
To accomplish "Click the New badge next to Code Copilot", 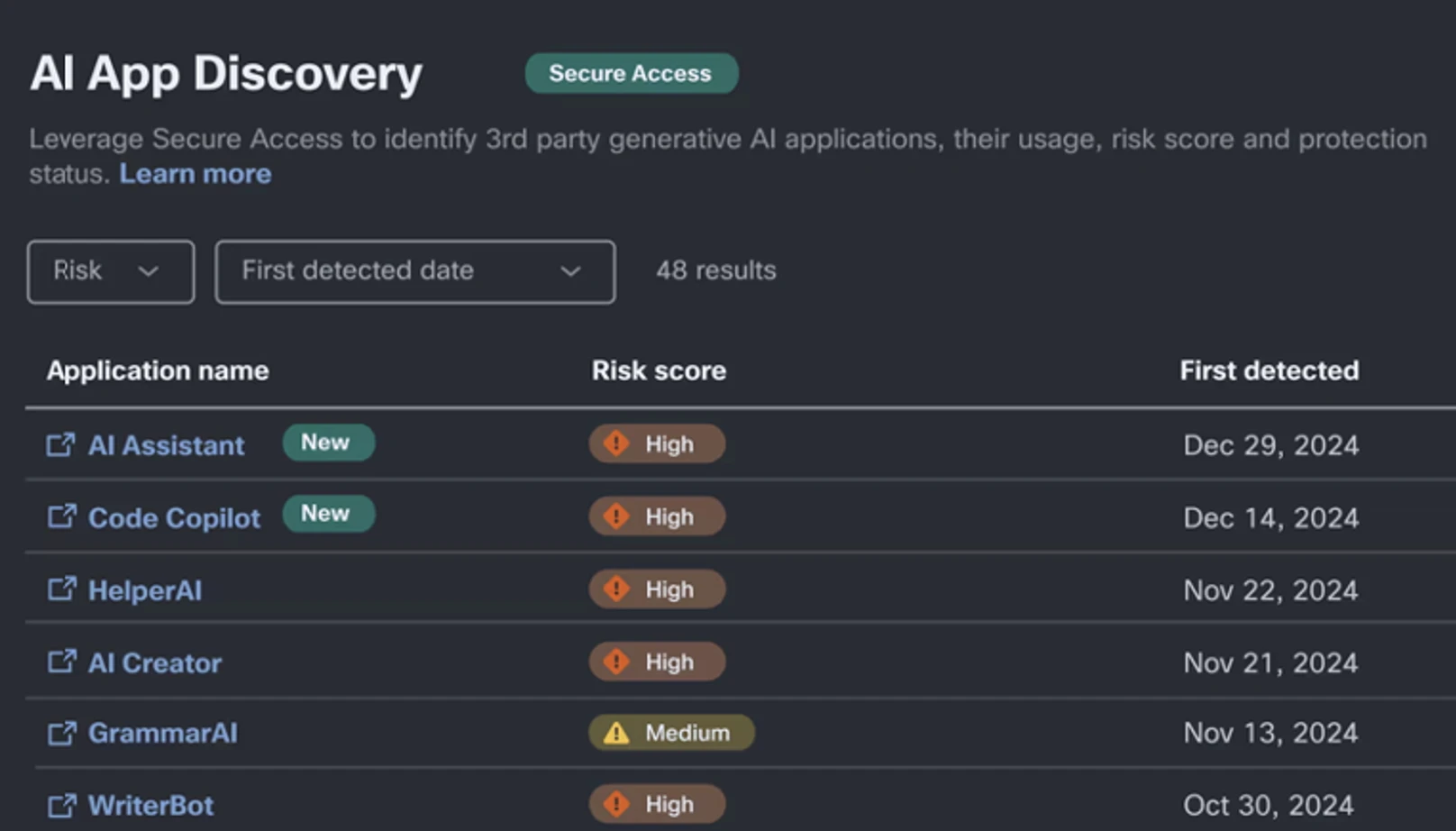I will point(328,514).
